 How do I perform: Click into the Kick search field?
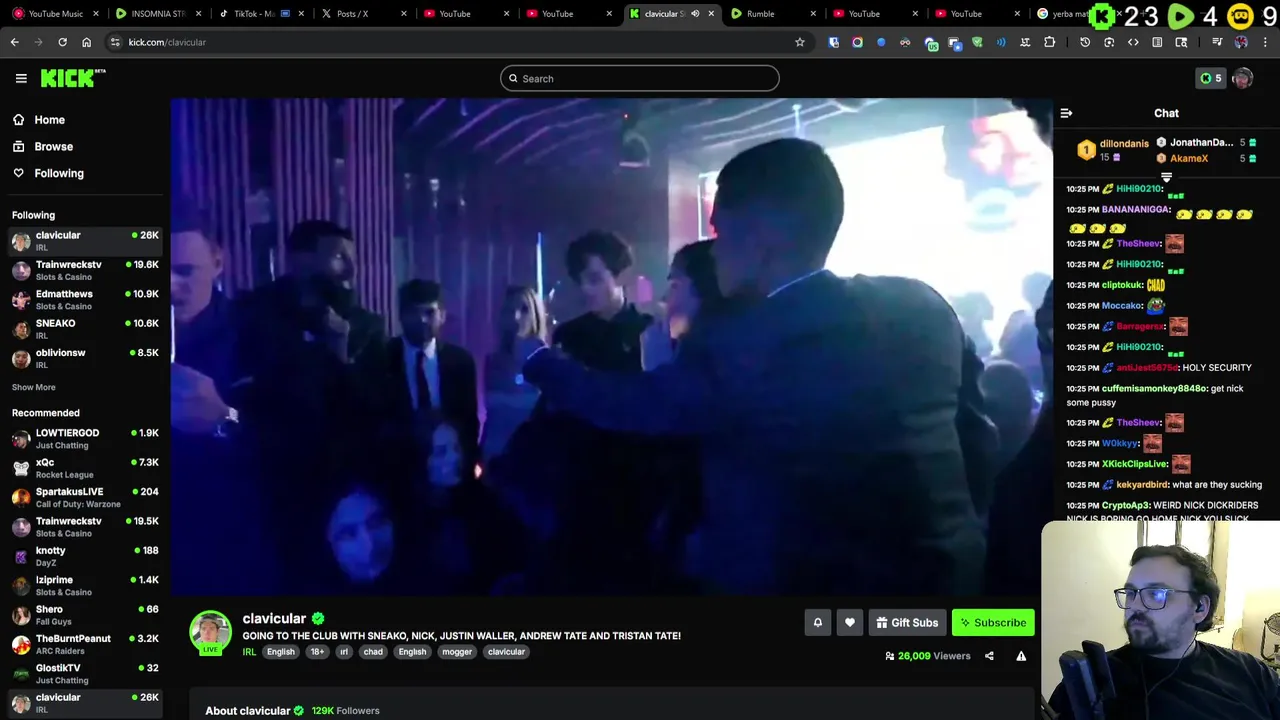coord(640,78)
